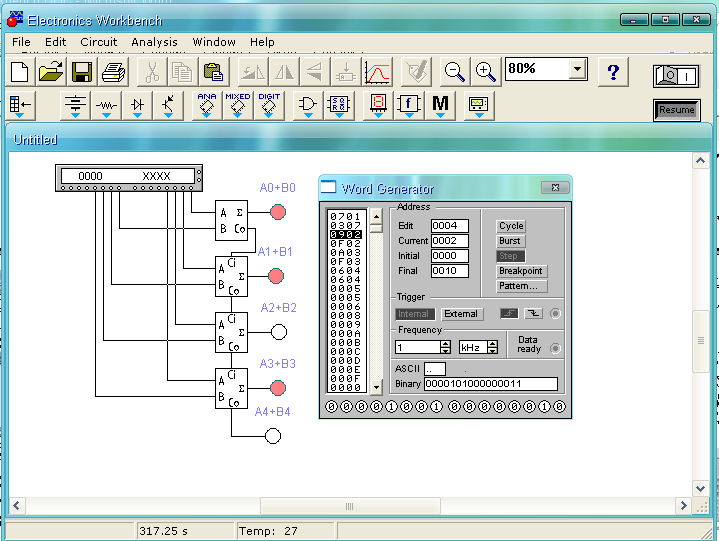719x541 pixels.
Task: Click the Help question mark icon
Action: pyautogui.click(x=613, y=72)
